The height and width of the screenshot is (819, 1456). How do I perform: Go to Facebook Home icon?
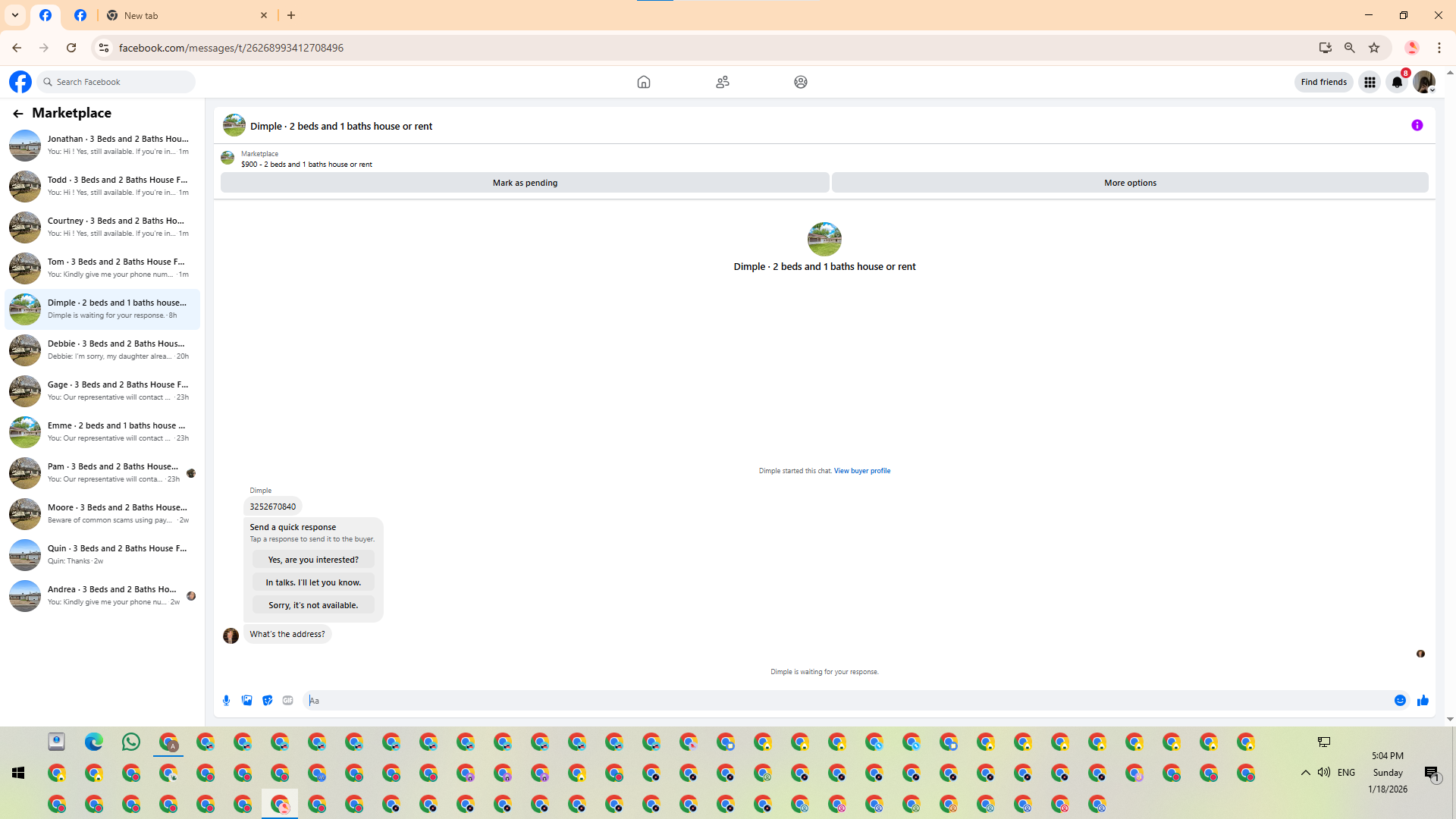click(x=643, y=82)
